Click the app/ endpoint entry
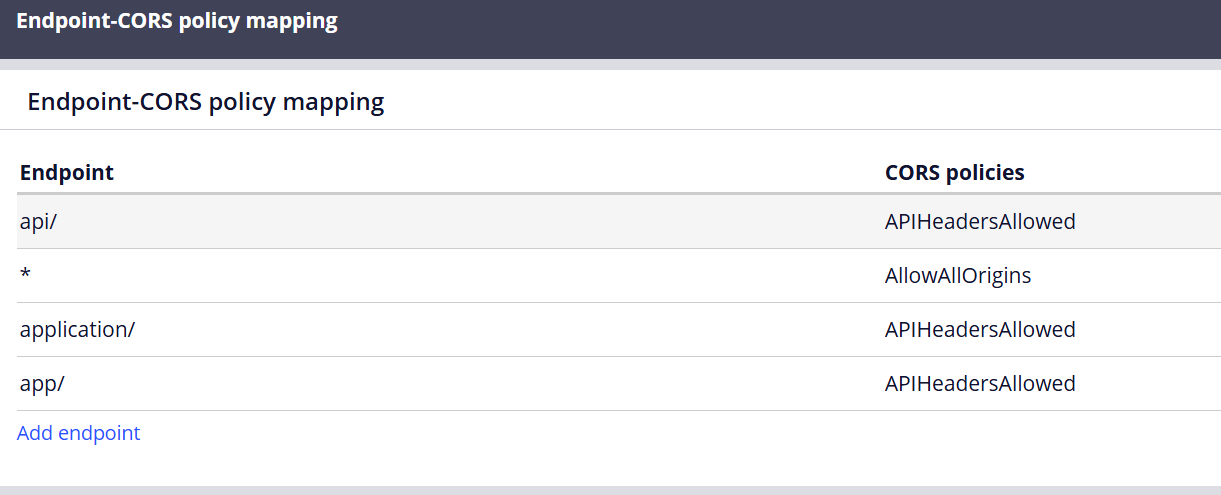1221x495 pixels. pyautogui.click(x=42, y=384)
